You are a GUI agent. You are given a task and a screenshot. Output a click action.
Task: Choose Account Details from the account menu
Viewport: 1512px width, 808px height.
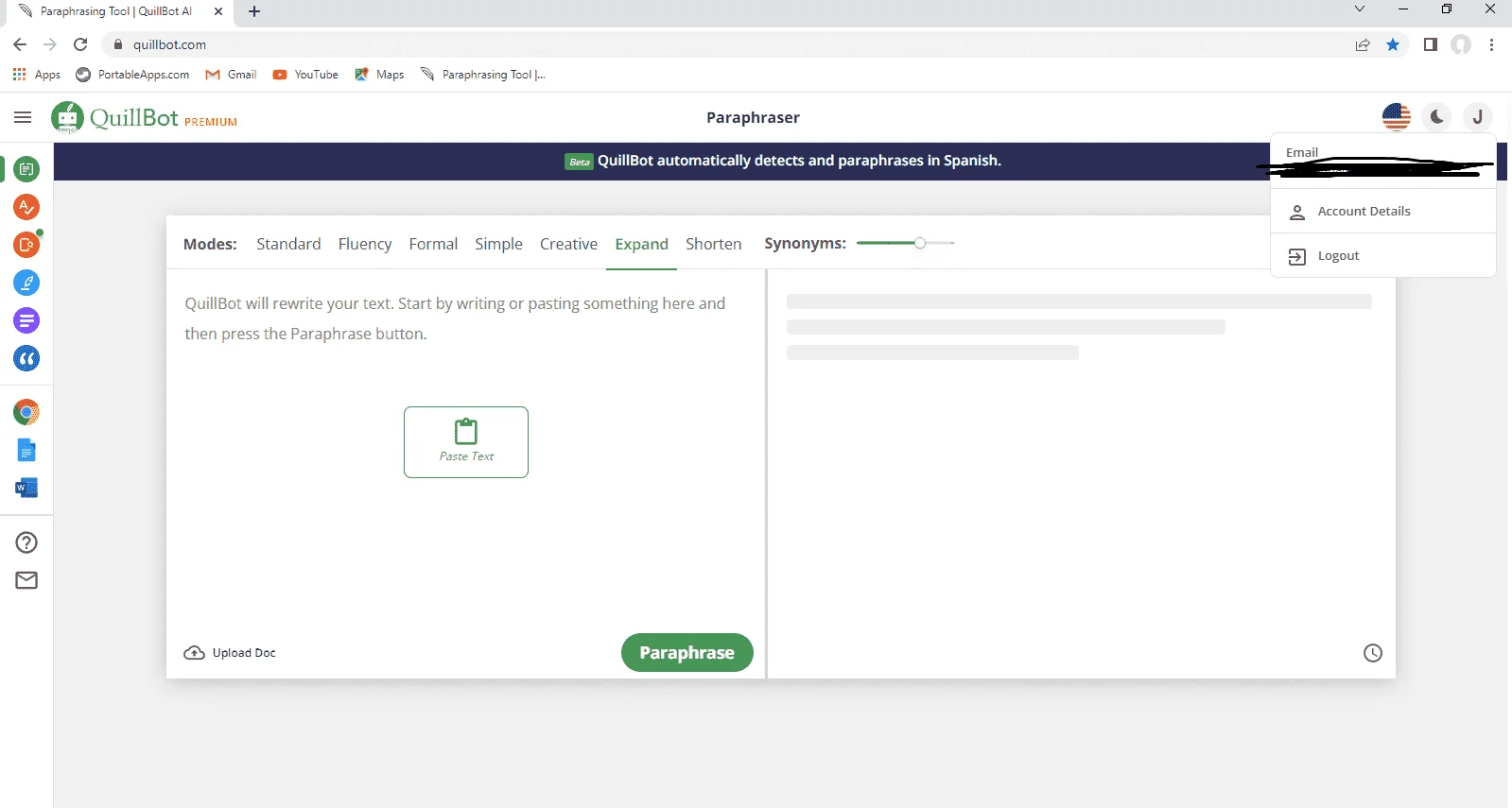(x=1383, y=212)
